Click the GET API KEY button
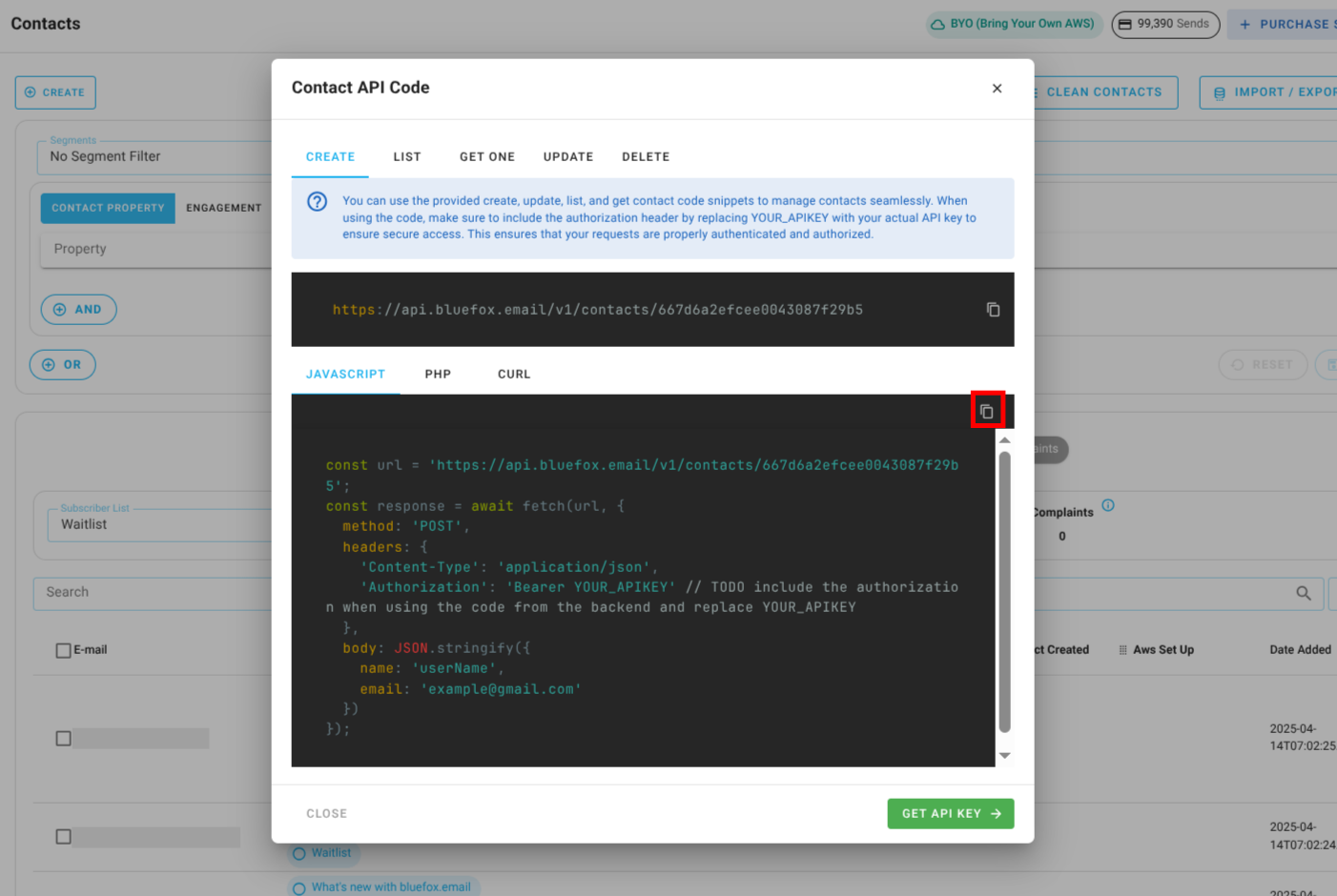The width and height of the screenshot is (1337, 896). [x=950, y=813]
